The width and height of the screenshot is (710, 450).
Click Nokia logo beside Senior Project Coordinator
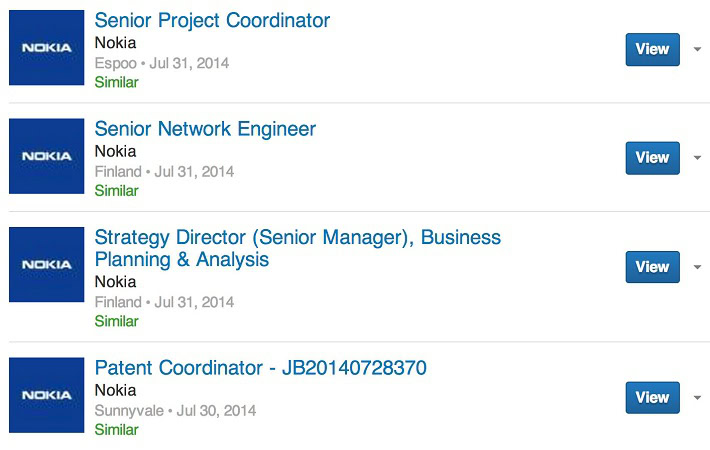46,48
